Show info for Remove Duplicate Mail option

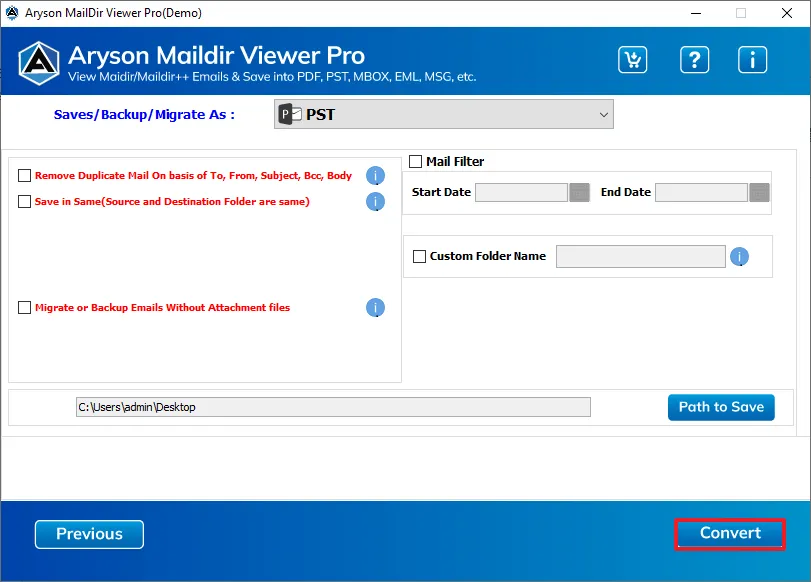pyautogui.click(x=376, y=176)
